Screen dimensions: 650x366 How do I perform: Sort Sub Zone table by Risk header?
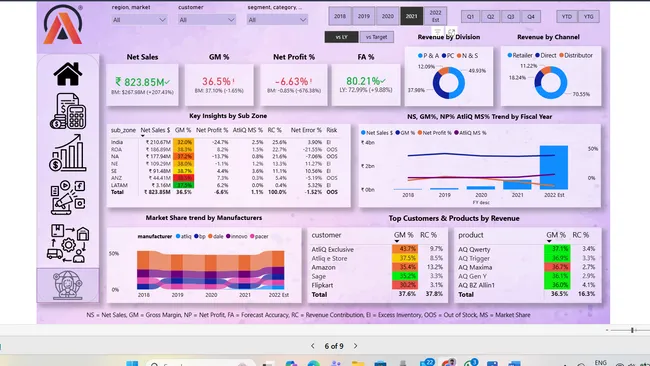coord(332,130)
